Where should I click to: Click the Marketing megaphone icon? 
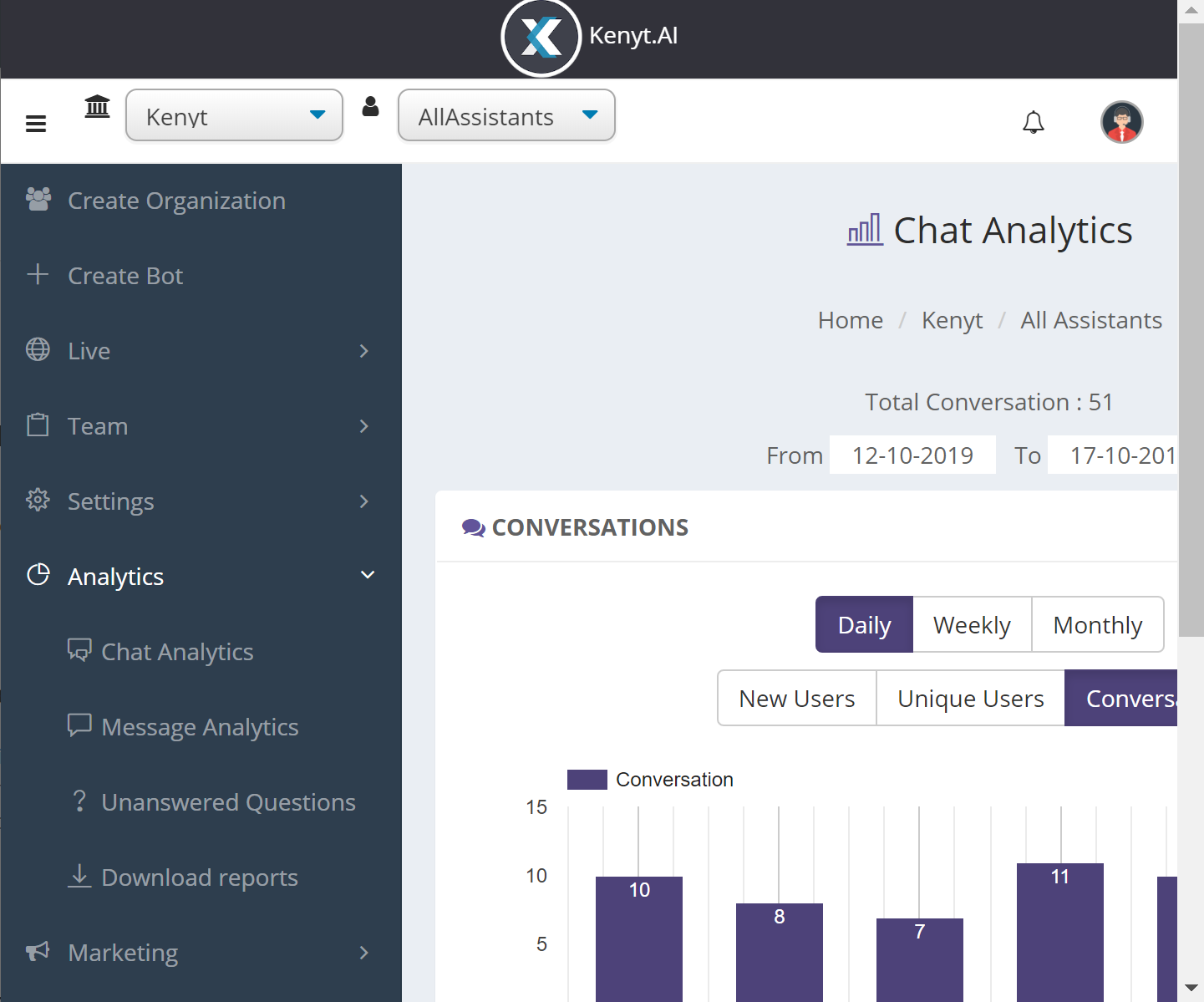pos(37,952)
